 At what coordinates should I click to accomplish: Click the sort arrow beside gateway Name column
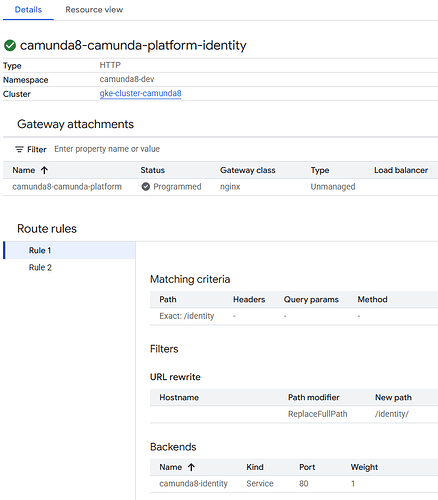point(44,170)
